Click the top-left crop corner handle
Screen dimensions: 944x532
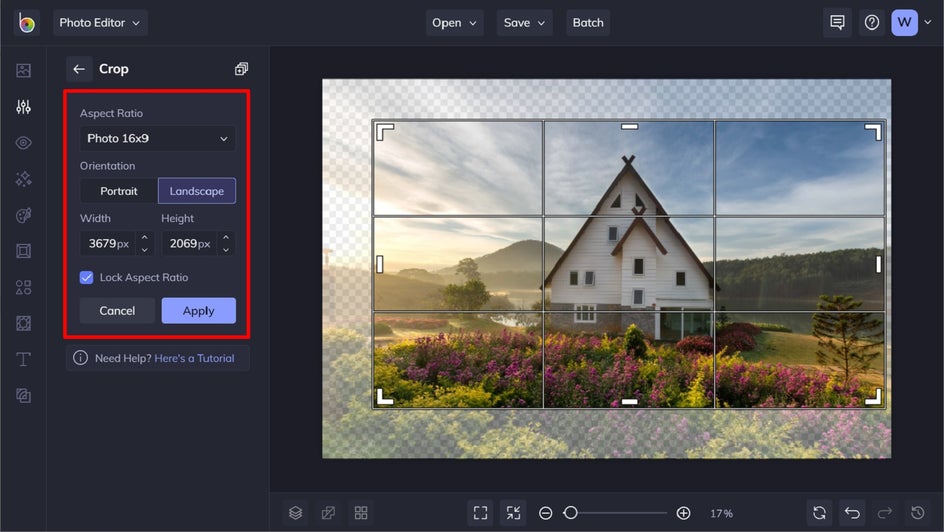coord(385,132)
